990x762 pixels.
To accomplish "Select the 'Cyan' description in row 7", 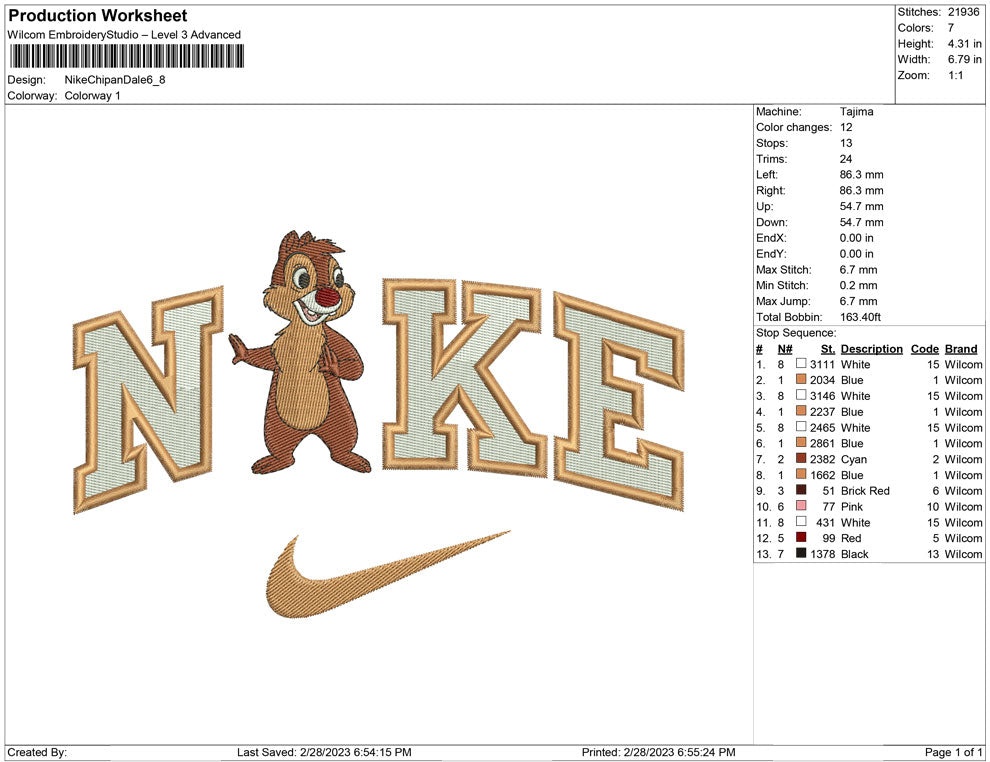I will tap(854, 459).
